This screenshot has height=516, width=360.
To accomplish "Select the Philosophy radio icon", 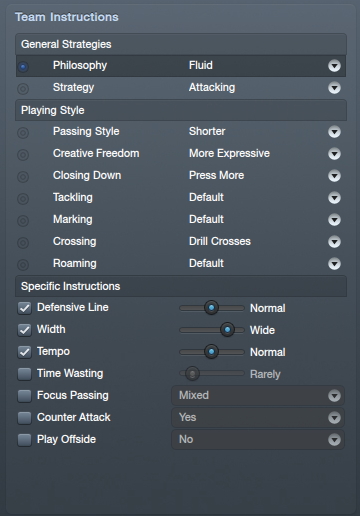I will tap(23, 66).
